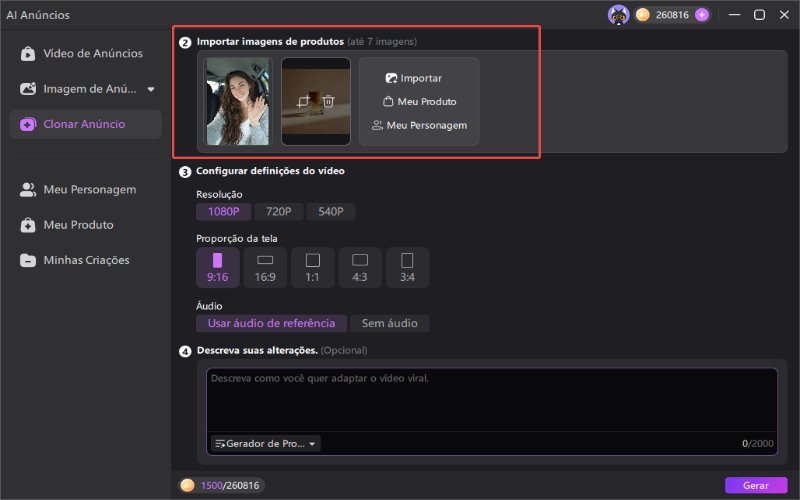Choose the 9:16 aspect ratio
This screenshot has width=800, height=500.
(x=217, y=267)
